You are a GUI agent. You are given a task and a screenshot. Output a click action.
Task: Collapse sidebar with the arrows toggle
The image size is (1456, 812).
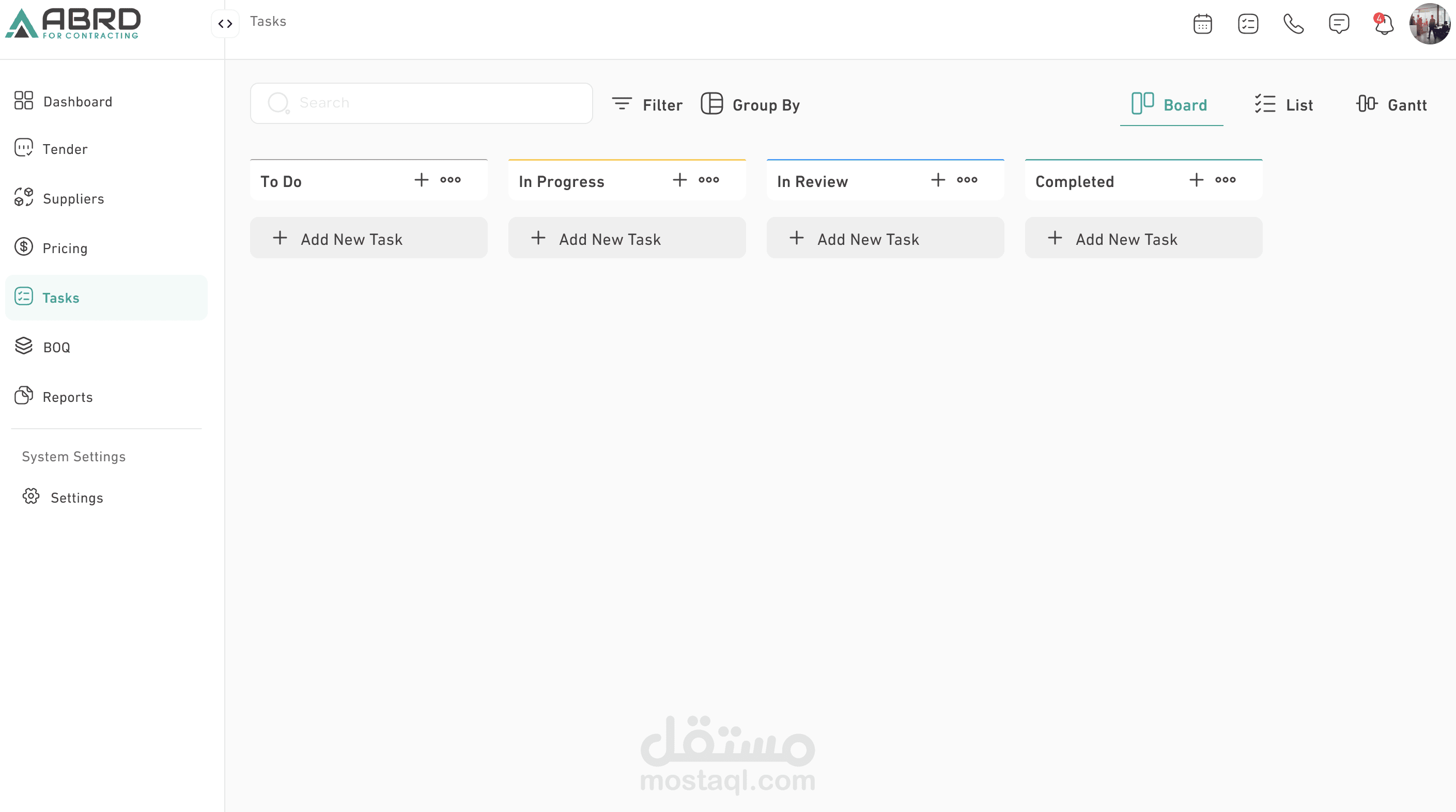click(225, 24)
